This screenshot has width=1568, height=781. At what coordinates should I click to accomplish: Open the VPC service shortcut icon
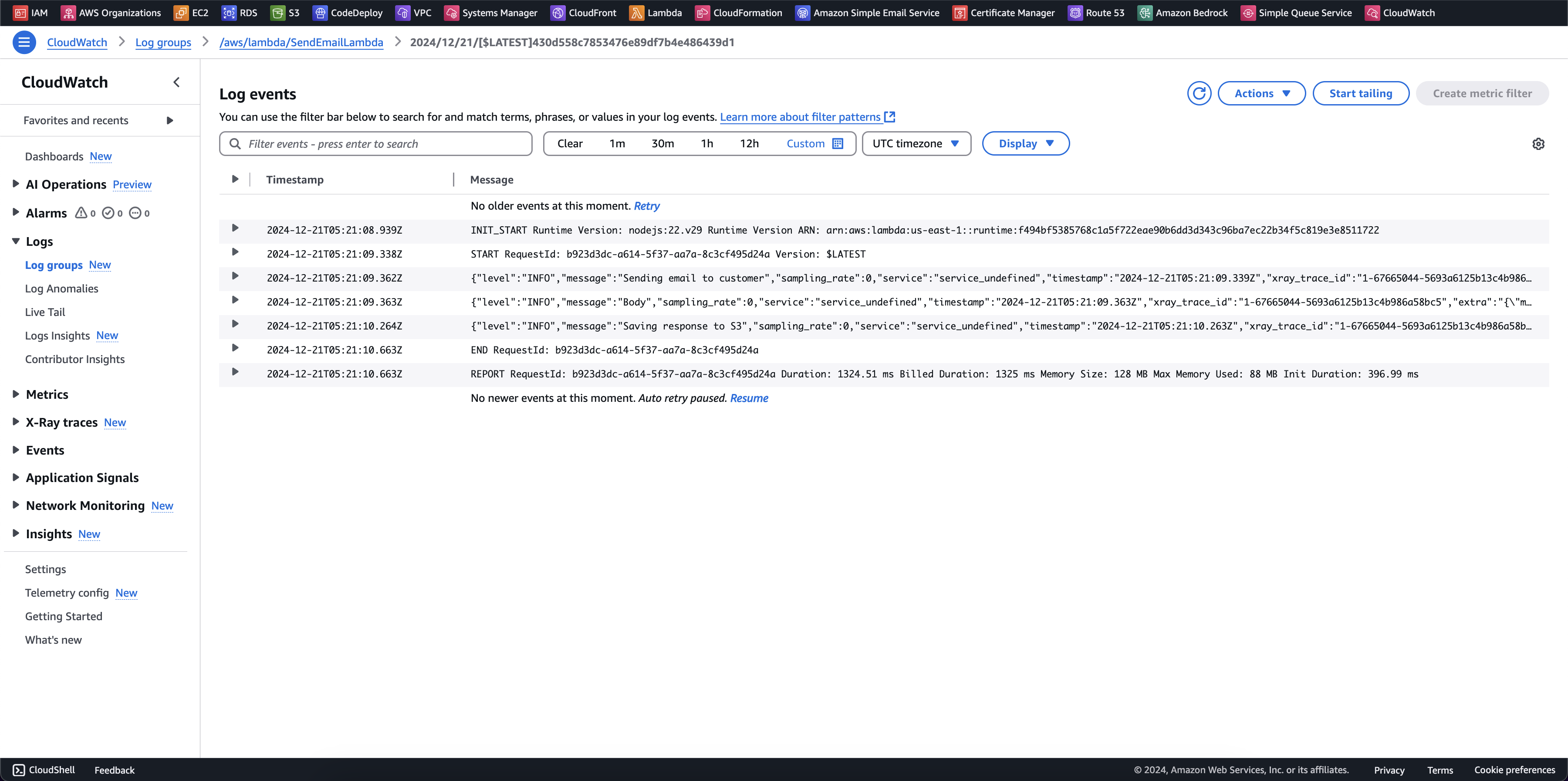403,13
